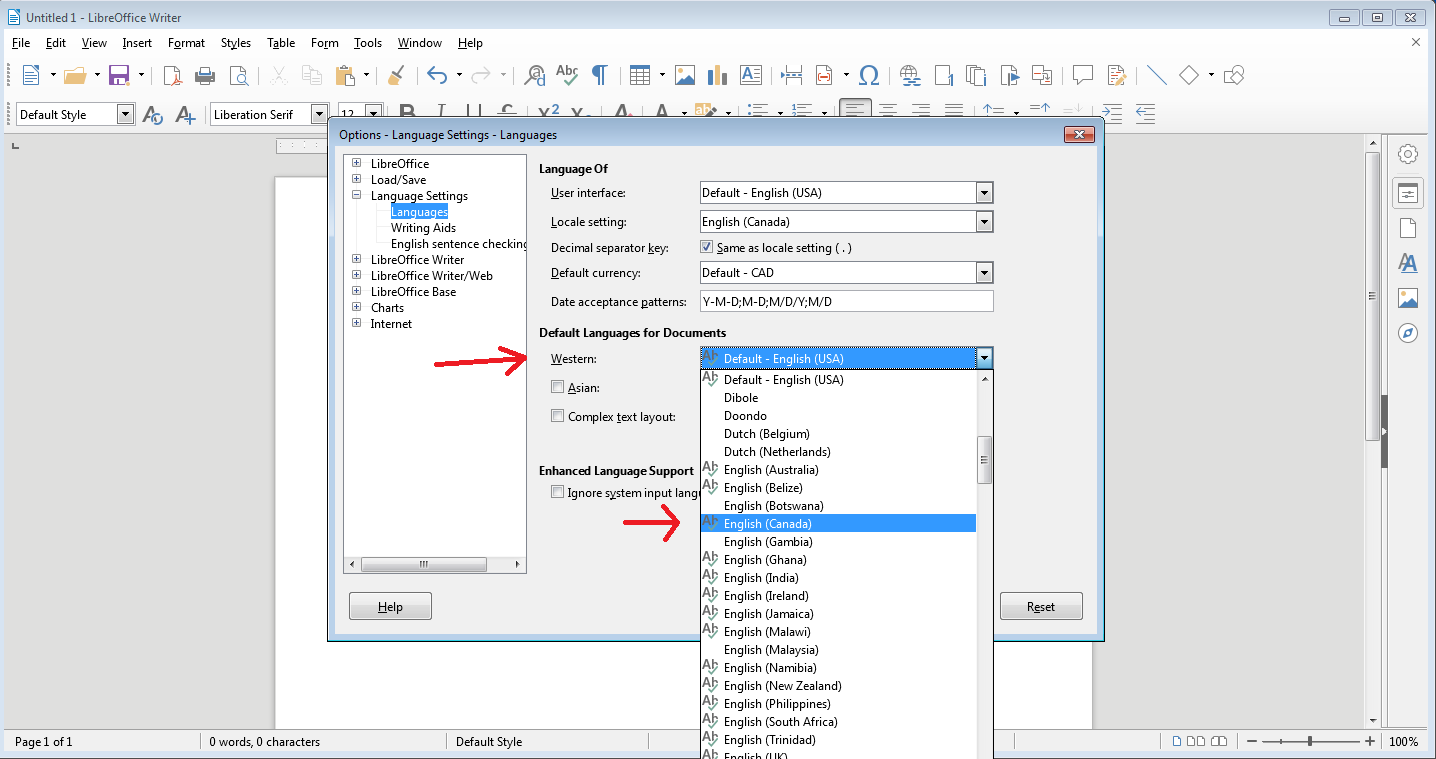The image size is (1436, 759).
Task: Check 'Ignore system input language' box
Action: pyautogui.click(x=558, y=492)
